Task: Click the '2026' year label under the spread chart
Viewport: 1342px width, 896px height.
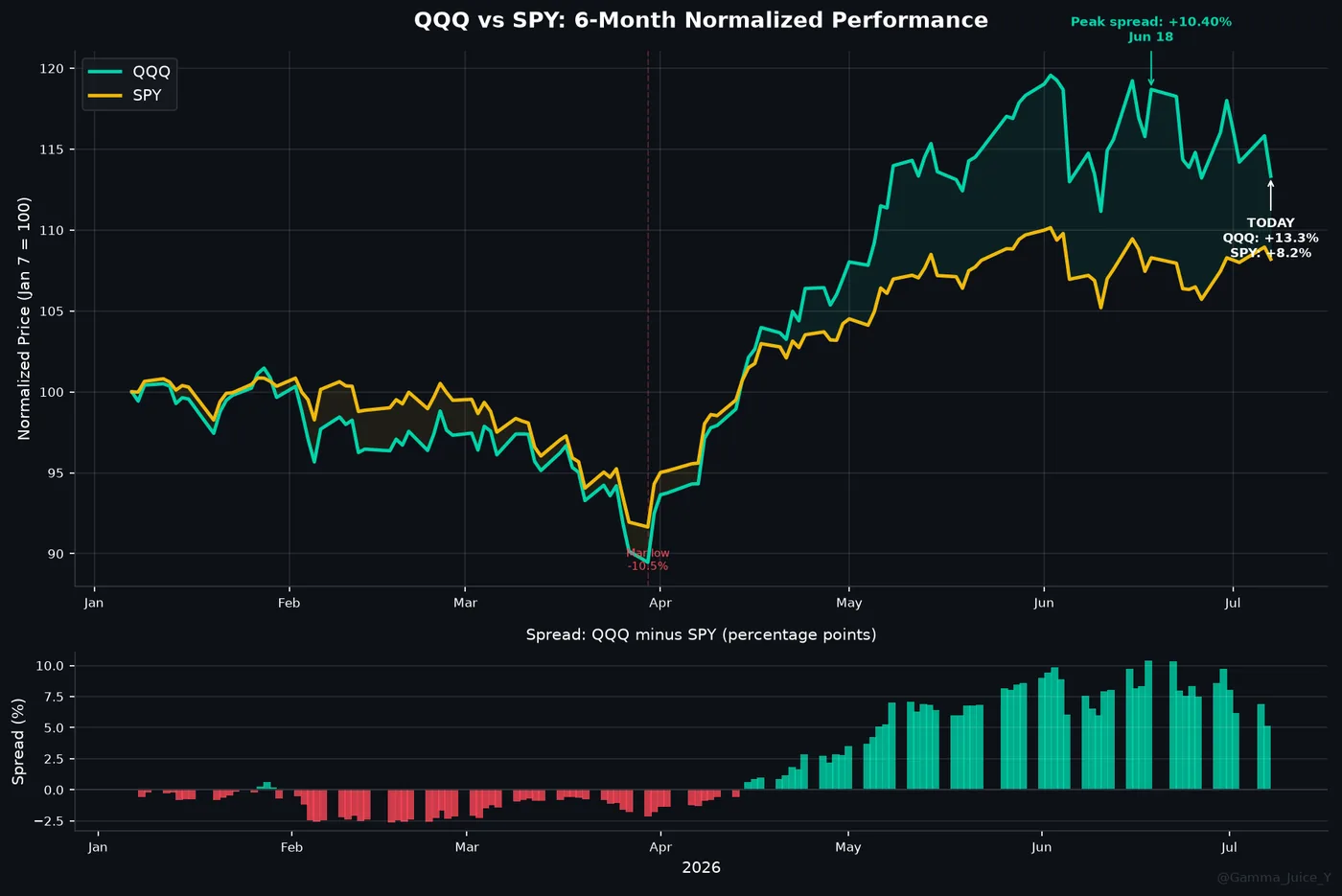Action: point(701,867)
